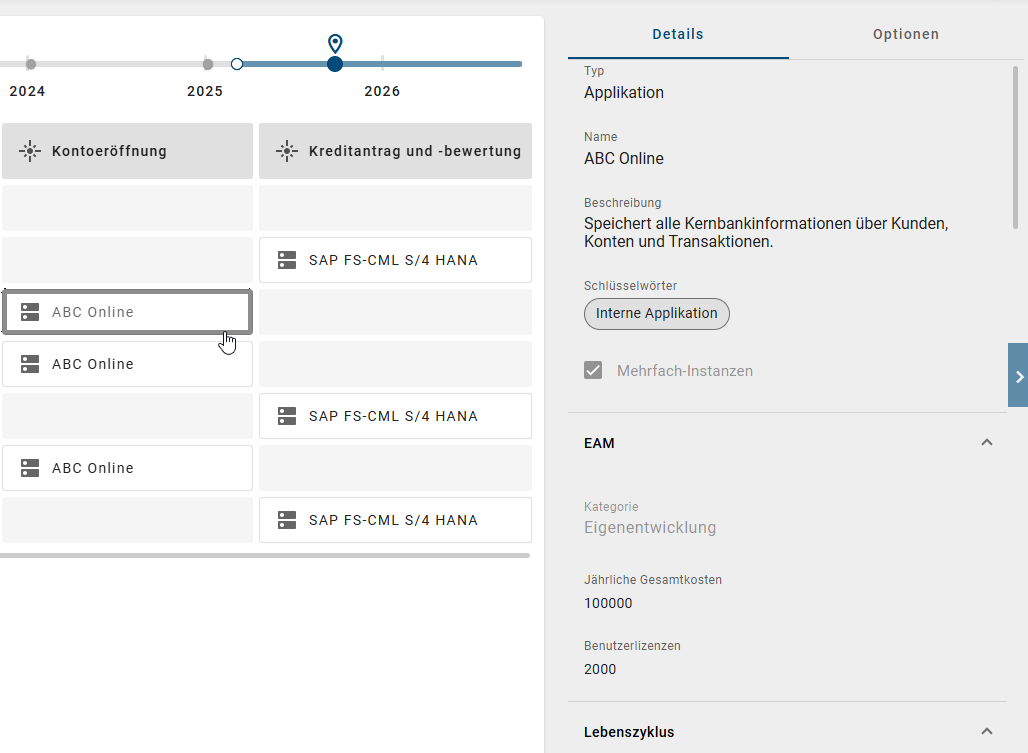The image size is (1028, 753).
Task: Click the server icon on the middle SAP FS-CML S/4 HANA card
Action: 287,415
